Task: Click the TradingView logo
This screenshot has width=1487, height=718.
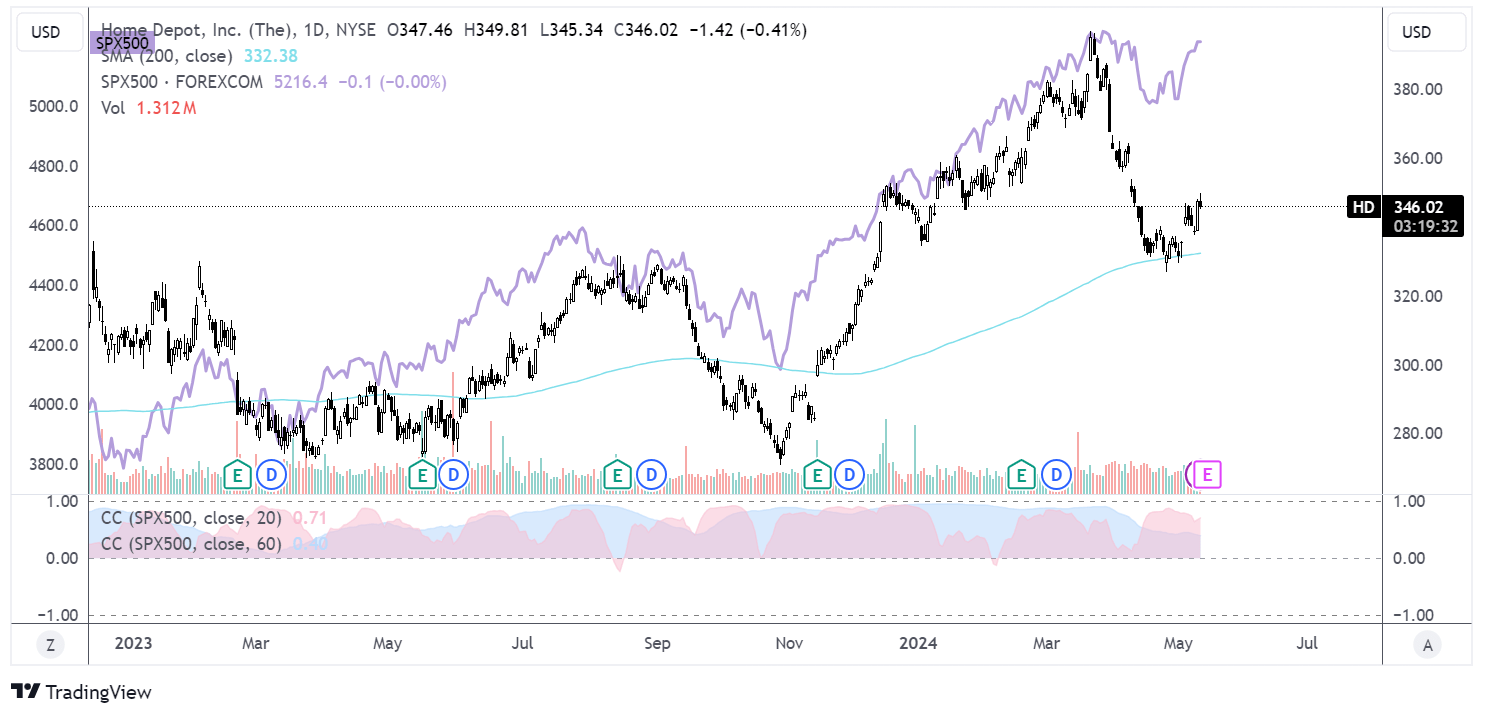Action: click(x=81, y=692)
